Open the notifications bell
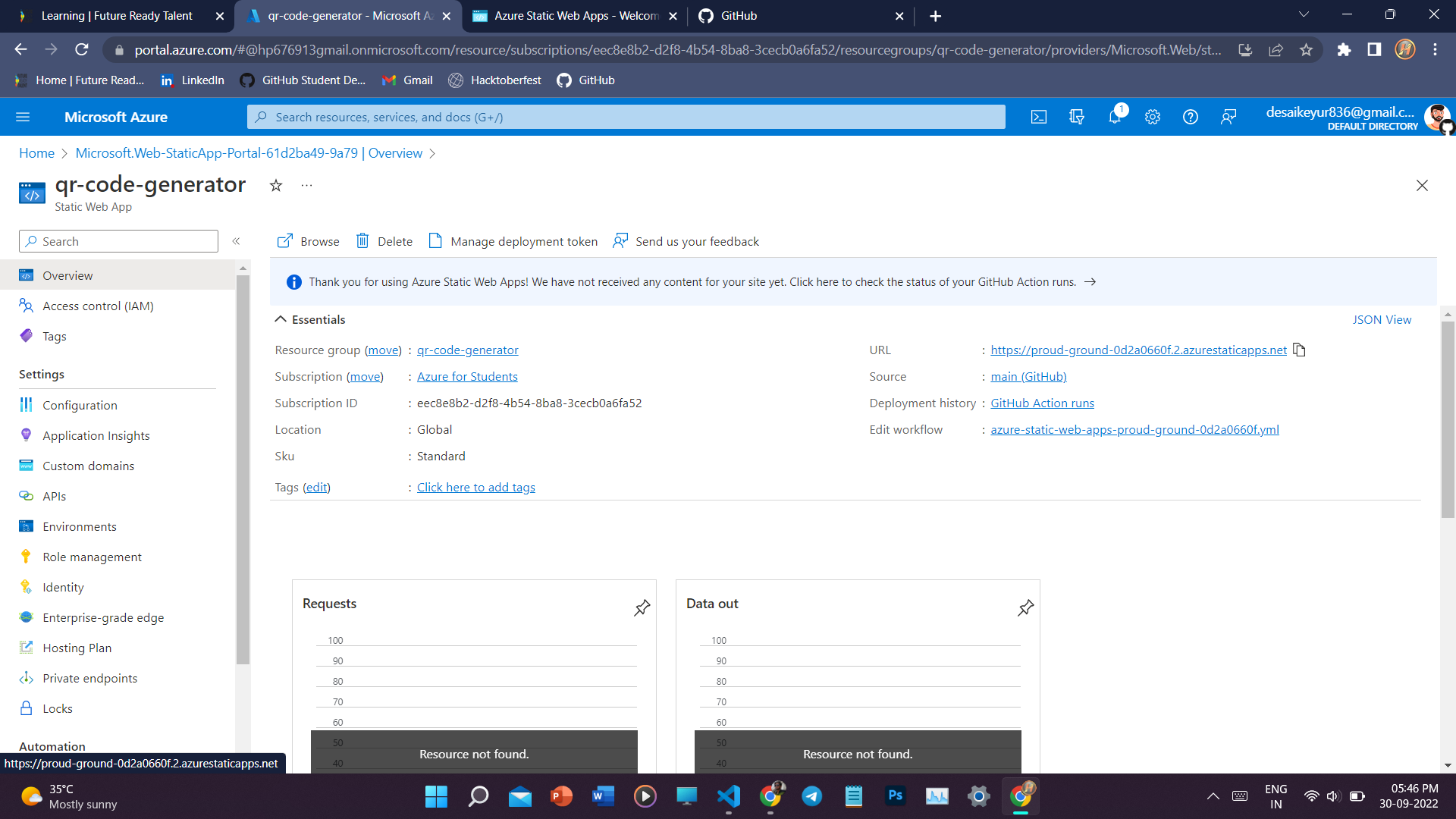 (1115, 117)
